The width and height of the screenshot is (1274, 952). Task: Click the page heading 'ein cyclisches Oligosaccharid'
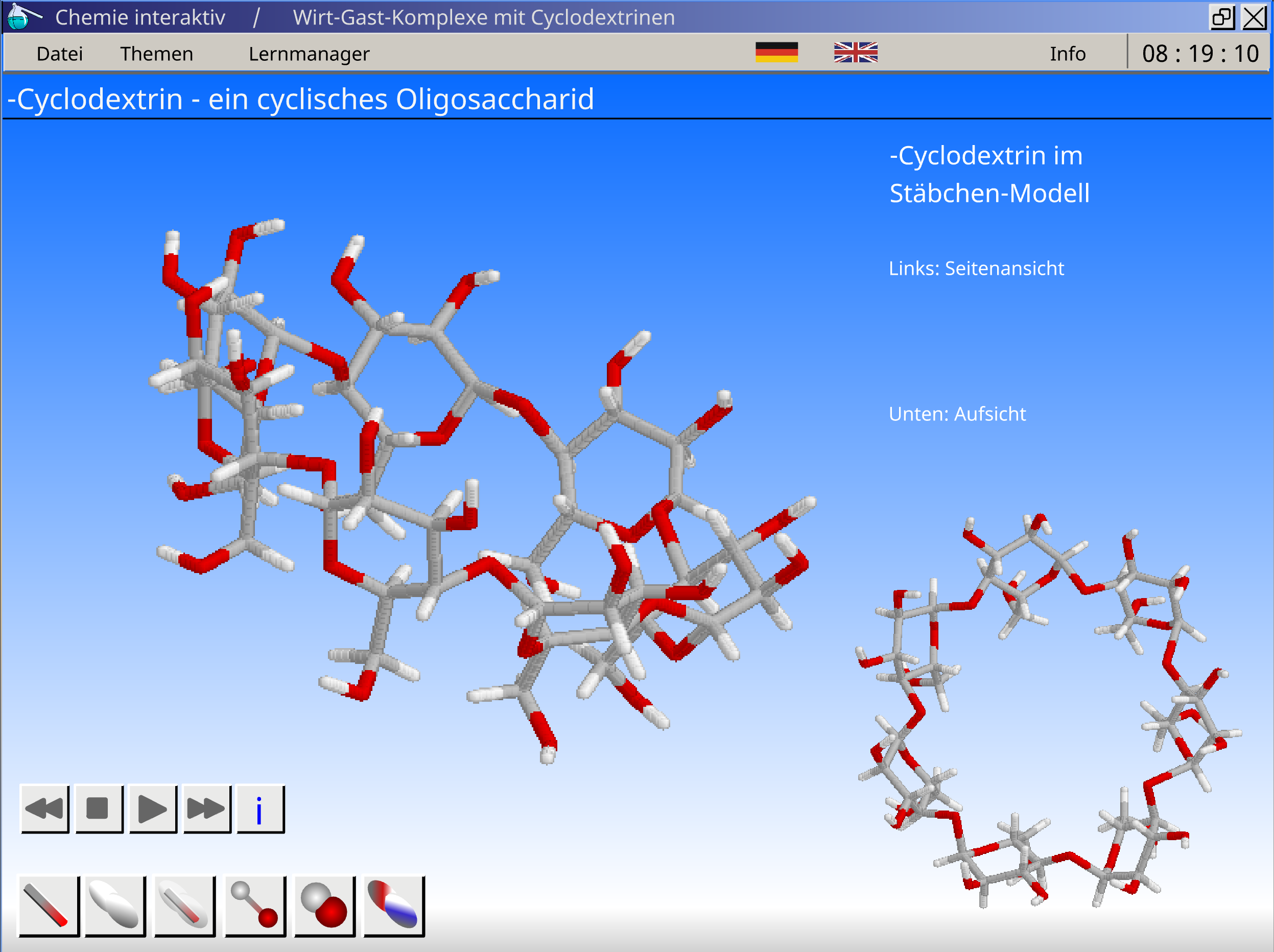point(400,99)
